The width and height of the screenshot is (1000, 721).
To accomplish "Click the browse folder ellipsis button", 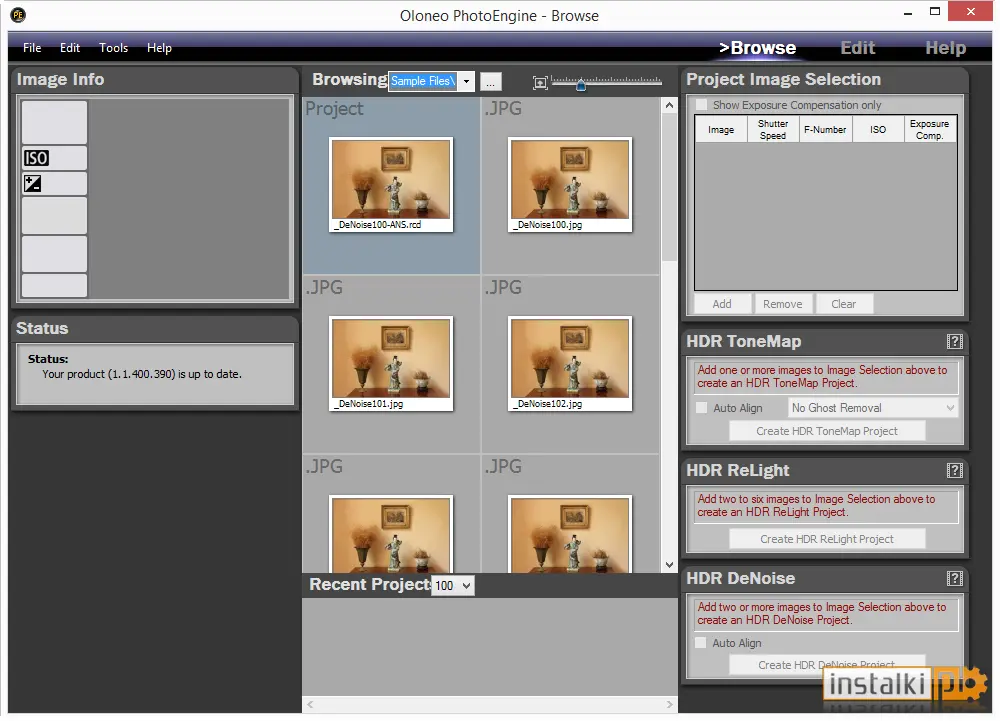I will (x=490, y=82).
